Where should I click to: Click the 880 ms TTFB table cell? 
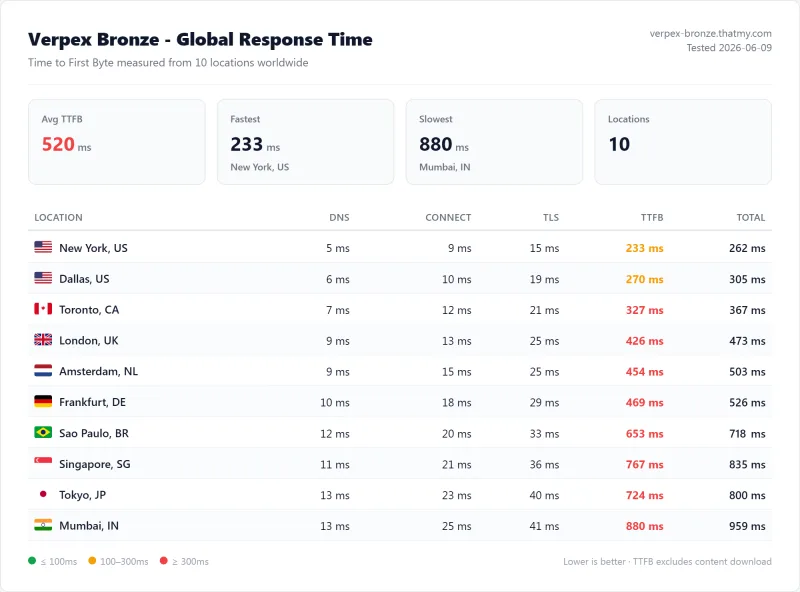(x=644, y=526)
